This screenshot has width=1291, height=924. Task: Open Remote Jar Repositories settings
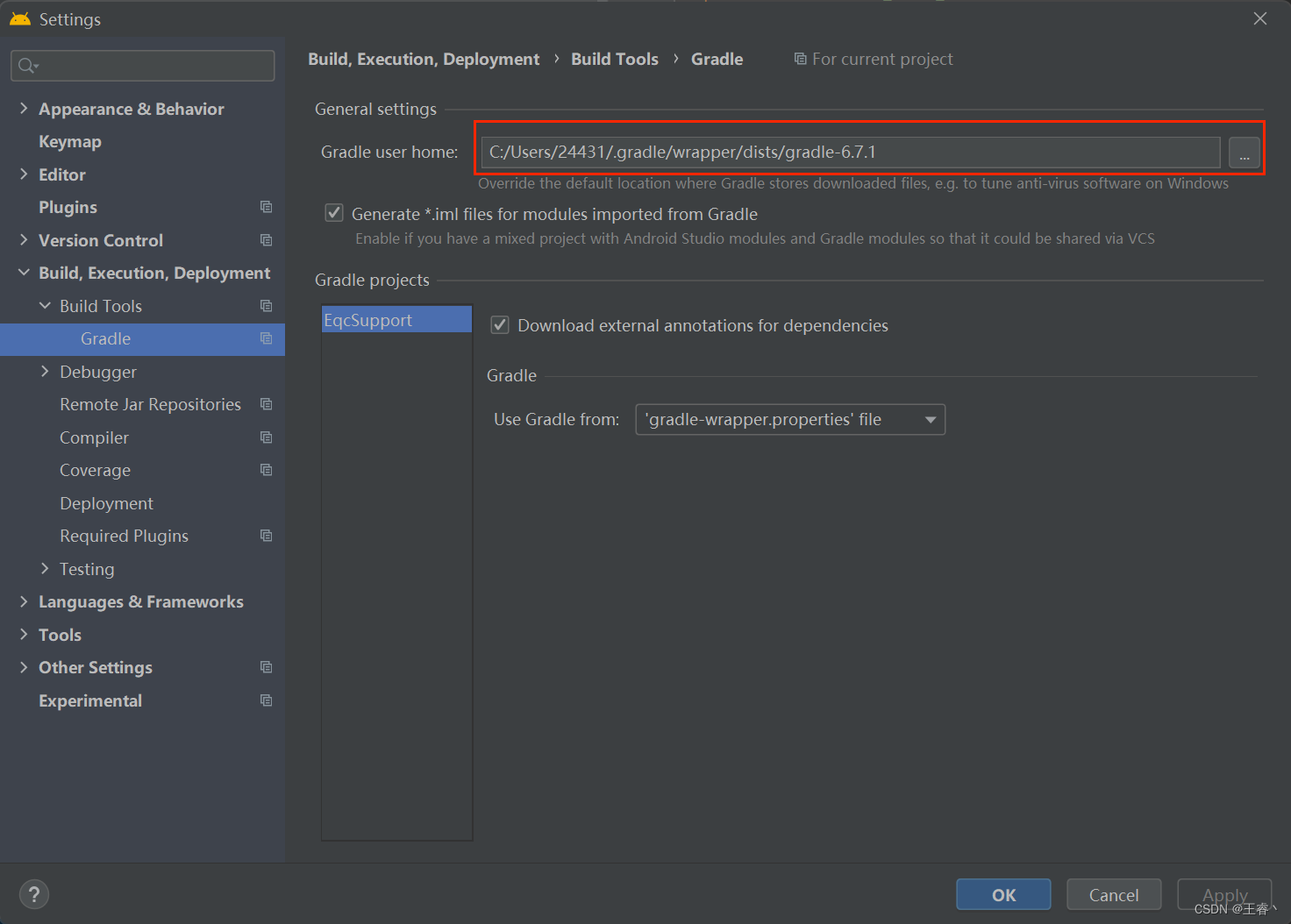[150, 404]
